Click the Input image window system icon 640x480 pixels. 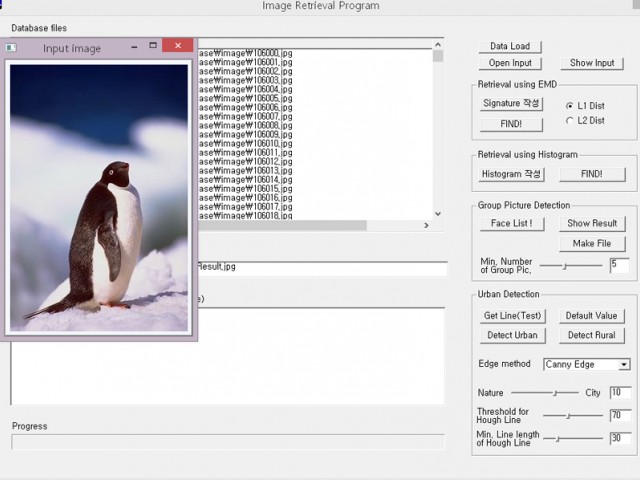(x=12, y=46)
